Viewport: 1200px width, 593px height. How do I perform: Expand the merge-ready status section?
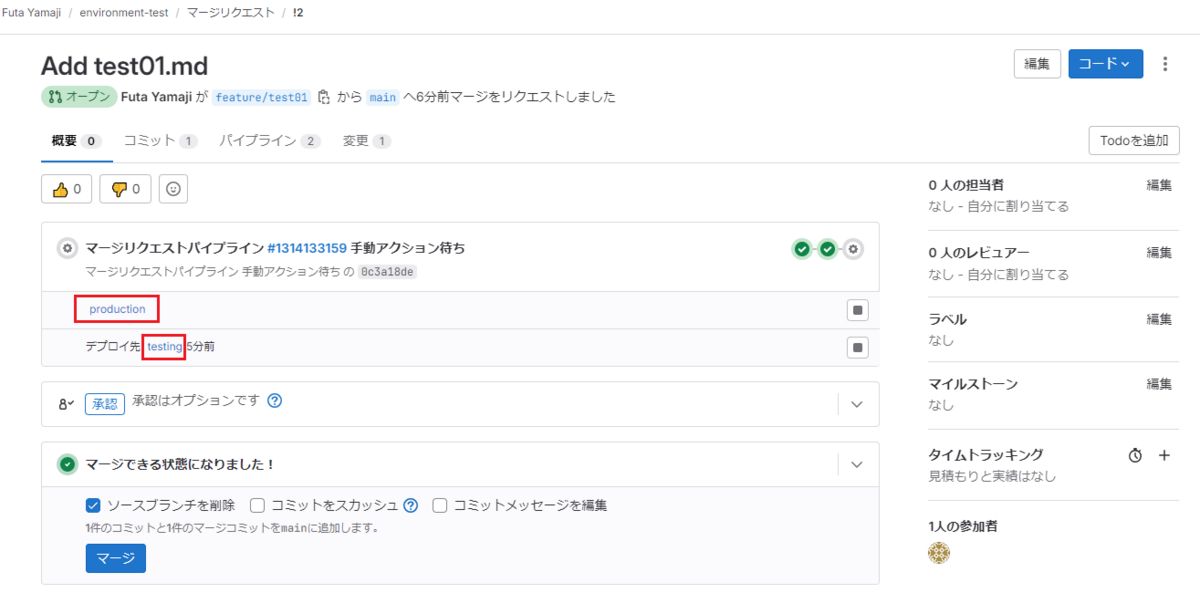pos(856,464)
